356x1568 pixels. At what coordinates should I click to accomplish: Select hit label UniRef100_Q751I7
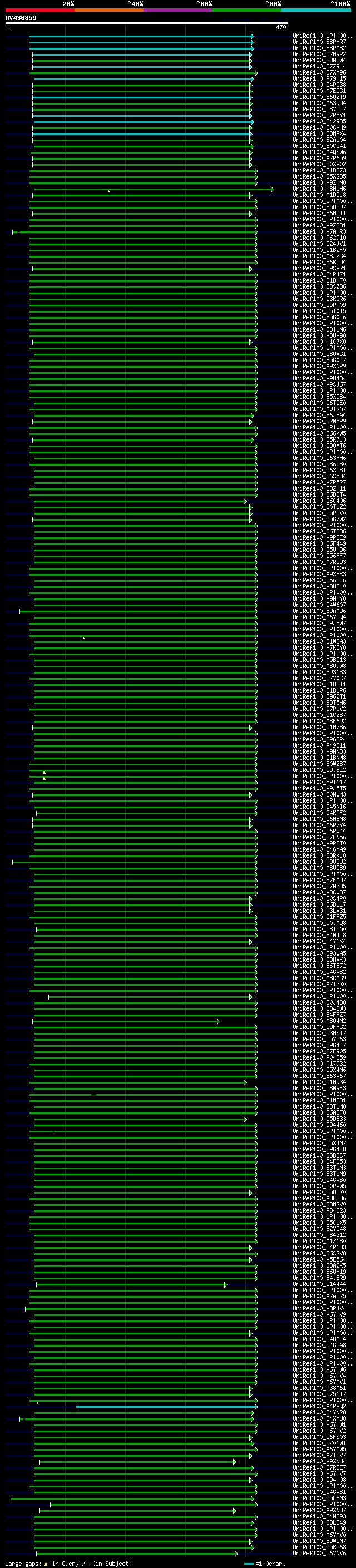[319, 1394]
